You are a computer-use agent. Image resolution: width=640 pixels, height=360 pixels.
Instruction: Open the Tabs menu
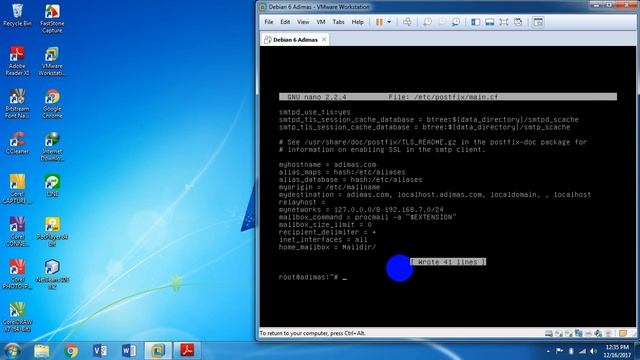[x=338, y=22]
